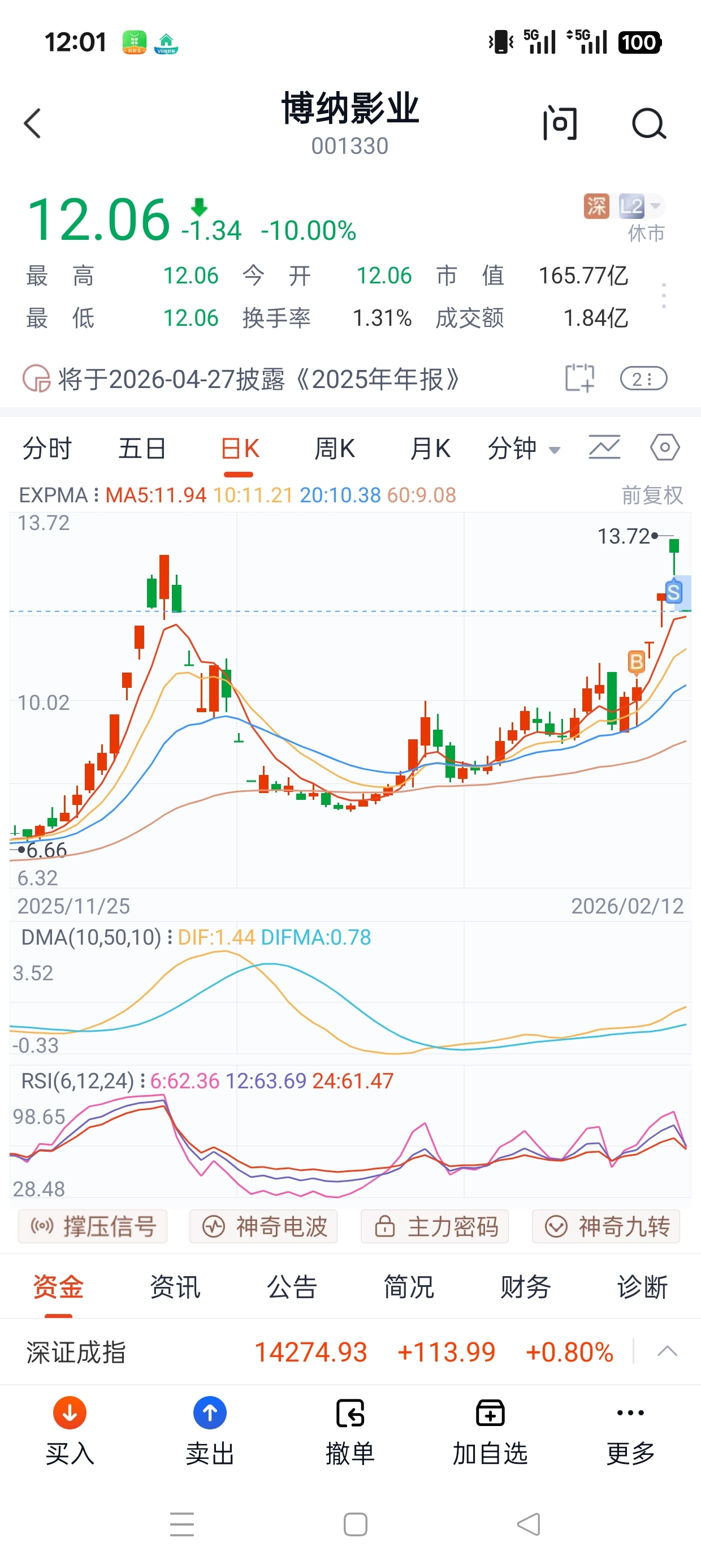Viewport: 701px width, 1568px height.
Task: Tap the 换手率 1.31% value
Action: coord(382,318)
